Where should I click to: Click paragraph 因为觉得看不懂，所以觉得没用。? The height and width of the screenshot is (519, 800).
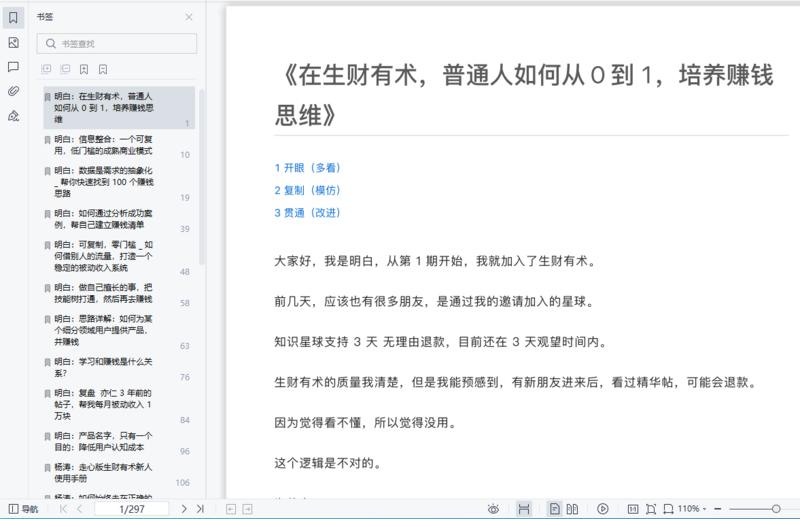click(365, 423)
